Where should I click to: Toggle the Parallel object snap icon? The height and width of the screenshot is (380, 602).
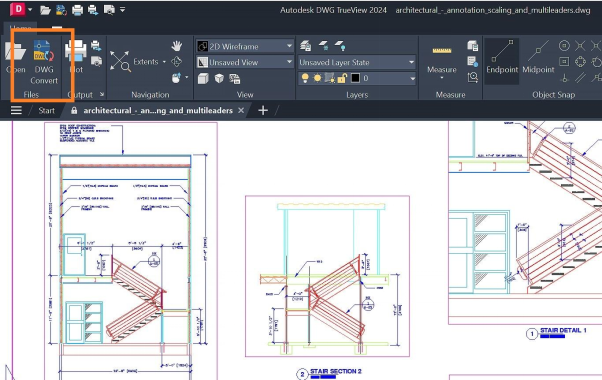coord(580,78)
